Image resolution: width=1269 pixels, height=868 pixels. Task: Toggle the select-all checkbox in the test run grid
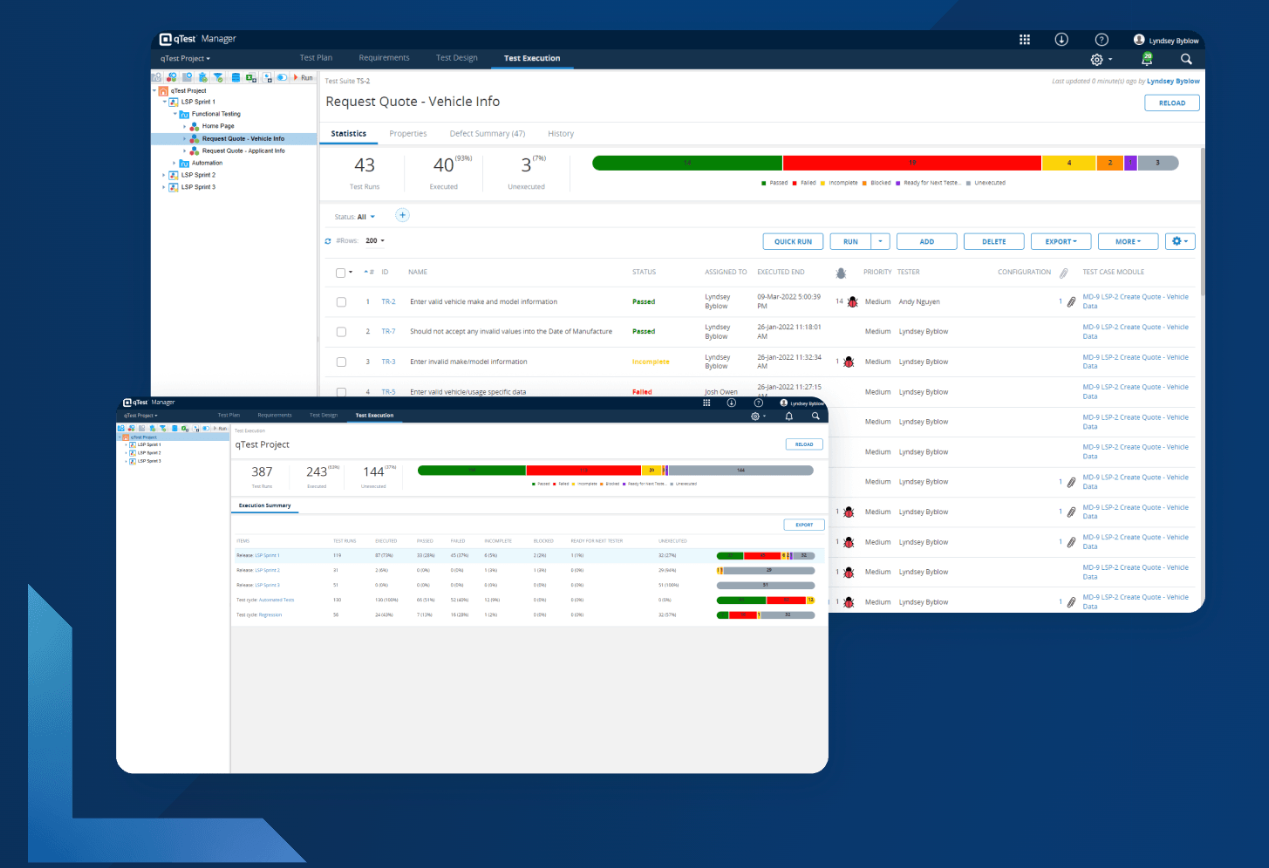339,271
